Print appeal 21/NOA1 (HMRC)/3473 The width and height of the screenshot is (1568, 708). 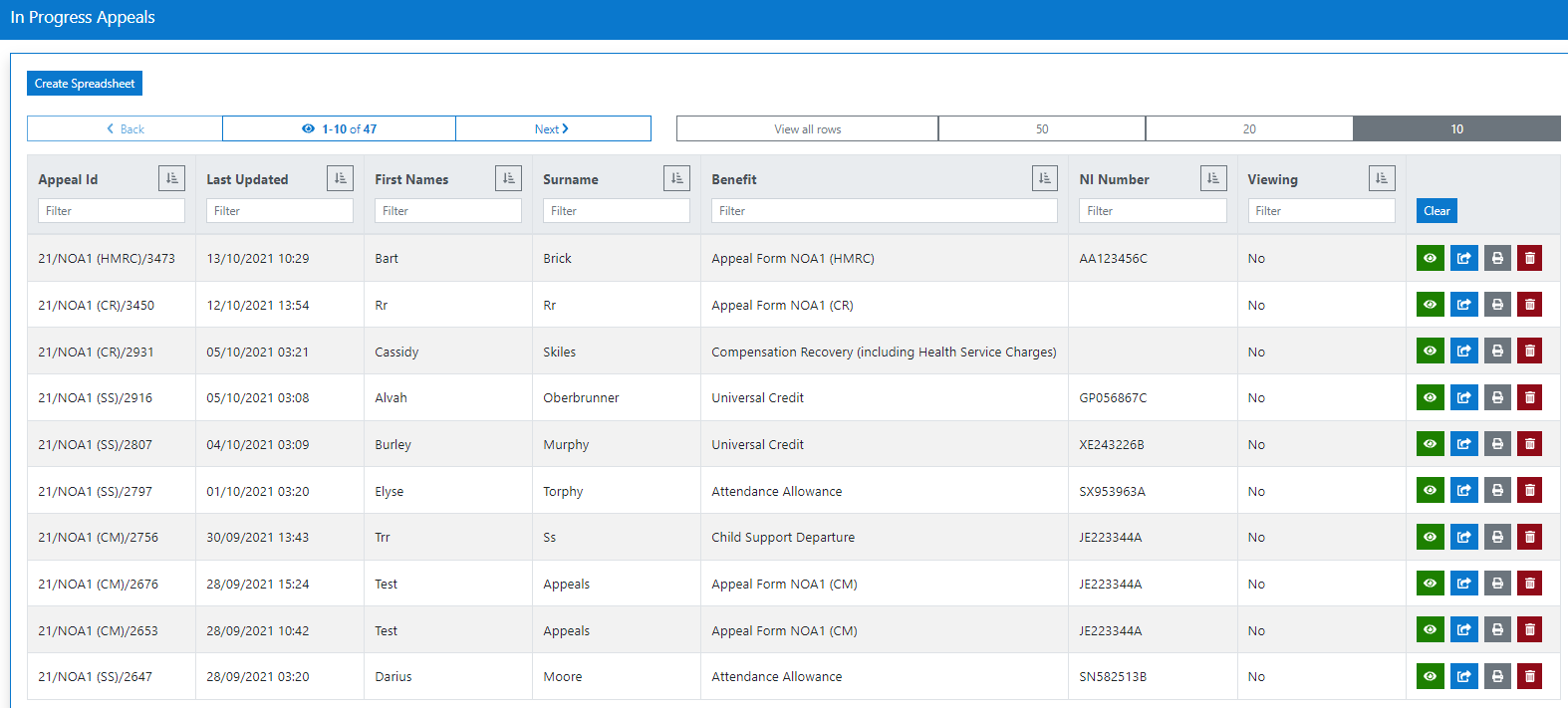[x=1497, y=258]
